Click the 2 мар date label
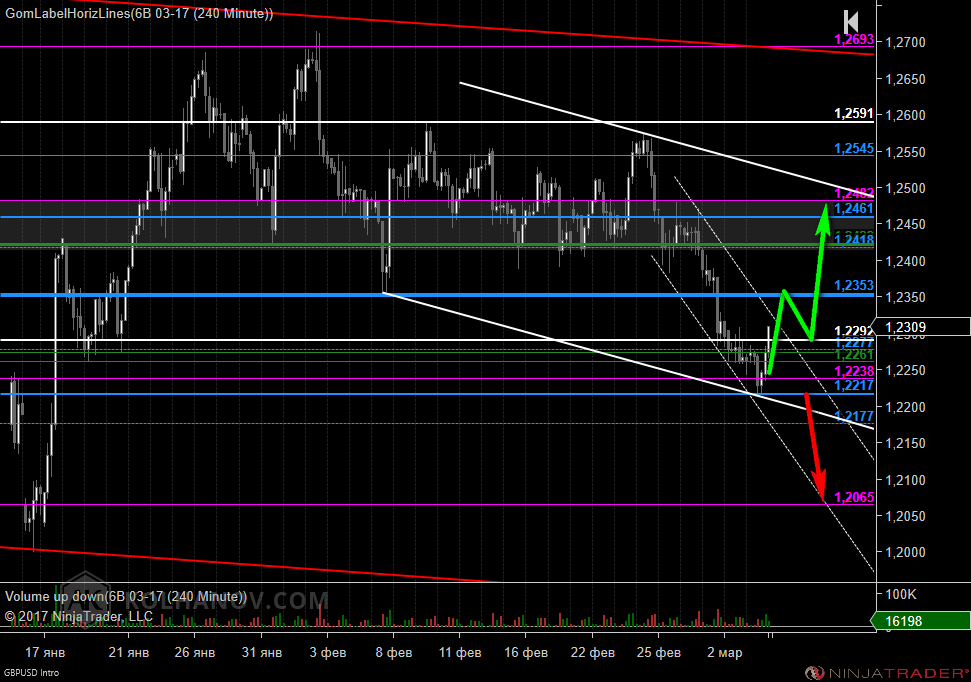 pos(725,652)
